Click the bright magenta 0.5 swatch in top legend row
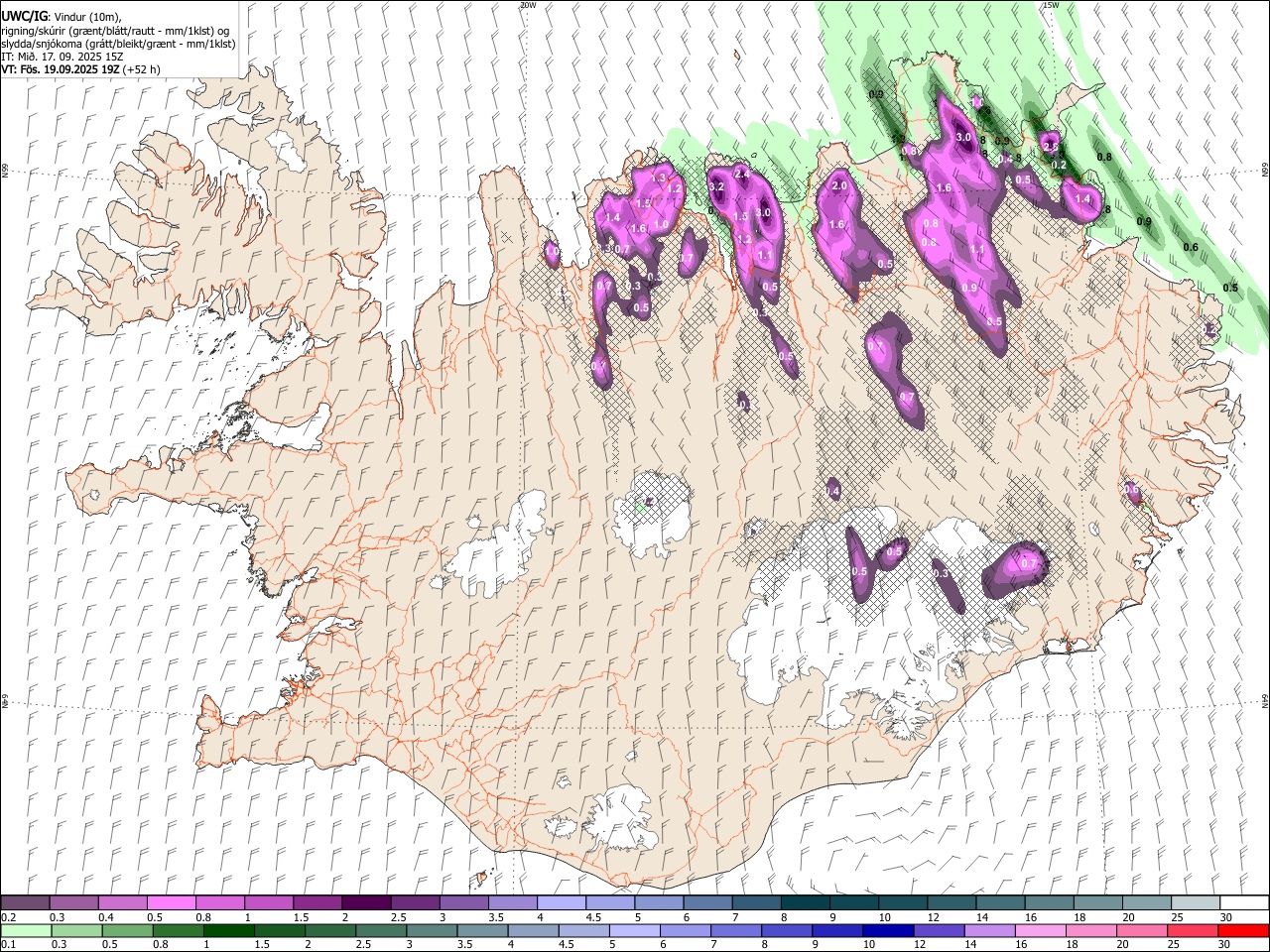Screen dimensions: 1270x952 [x=171, y=903]
